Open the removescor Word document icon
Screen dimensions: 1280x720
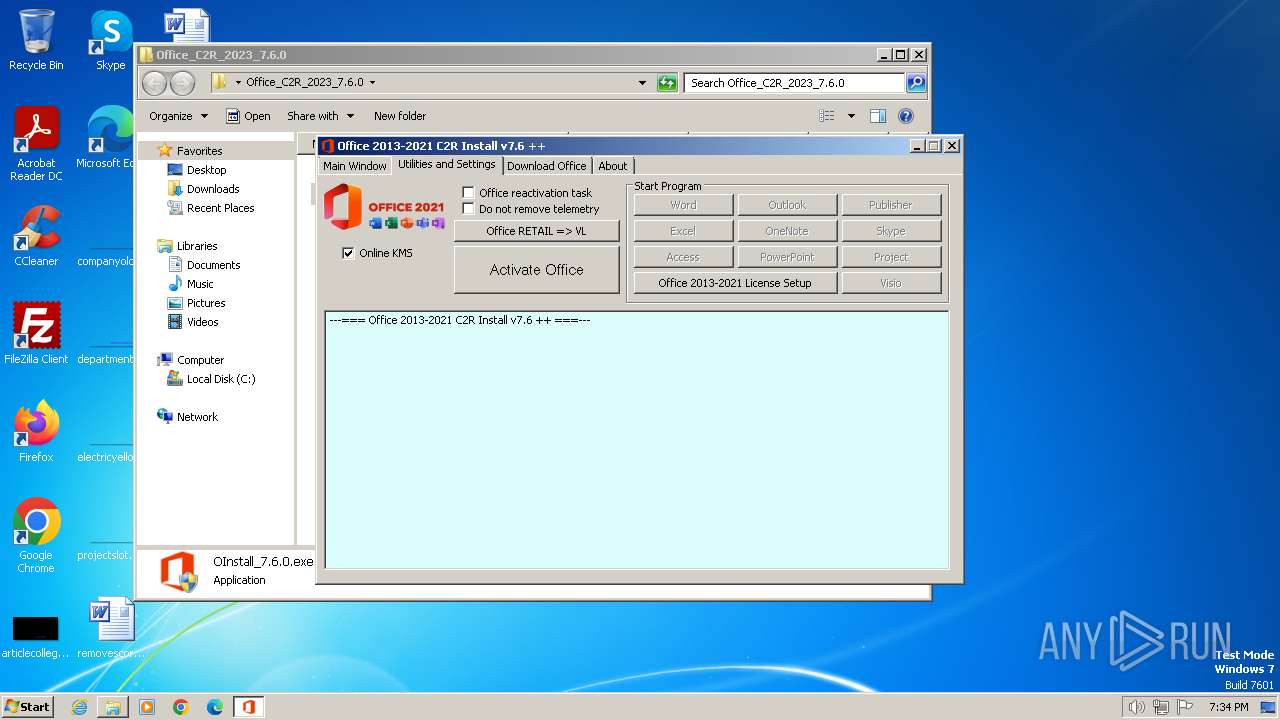[110, 628]
